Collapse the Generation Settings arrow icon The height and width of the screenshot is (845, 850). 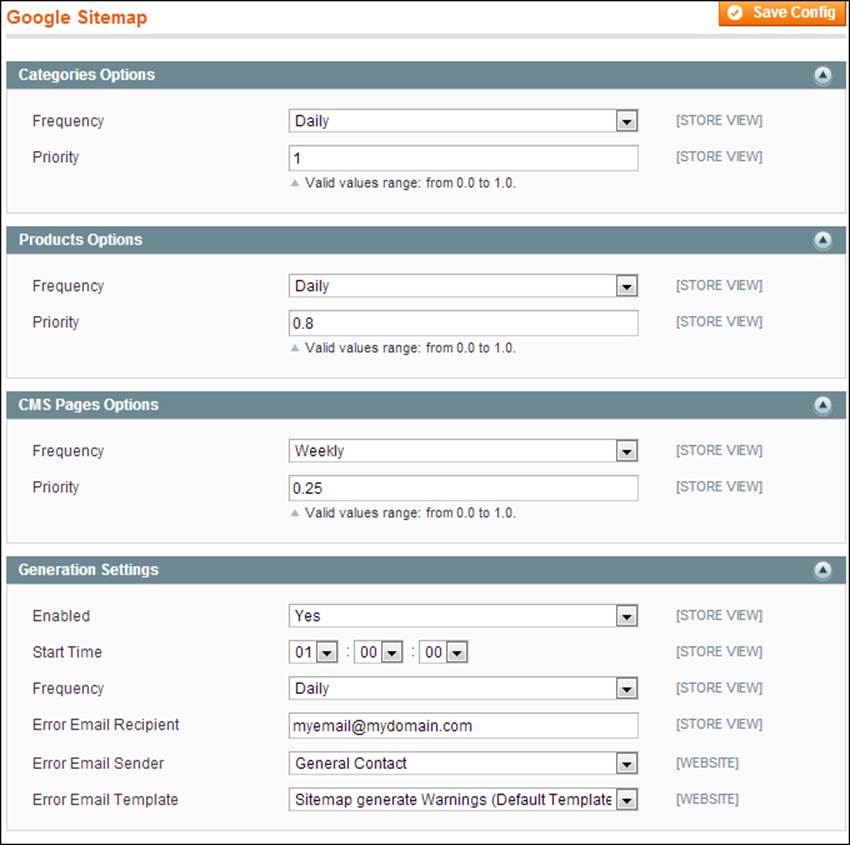coord(822,570)
